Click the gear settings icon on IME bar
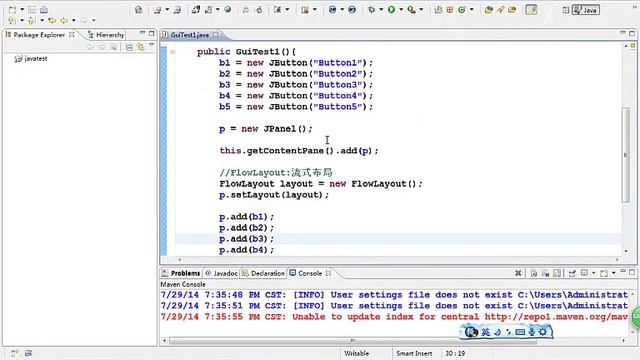Screen dimensions: 640x360 (x=543, y=332)
